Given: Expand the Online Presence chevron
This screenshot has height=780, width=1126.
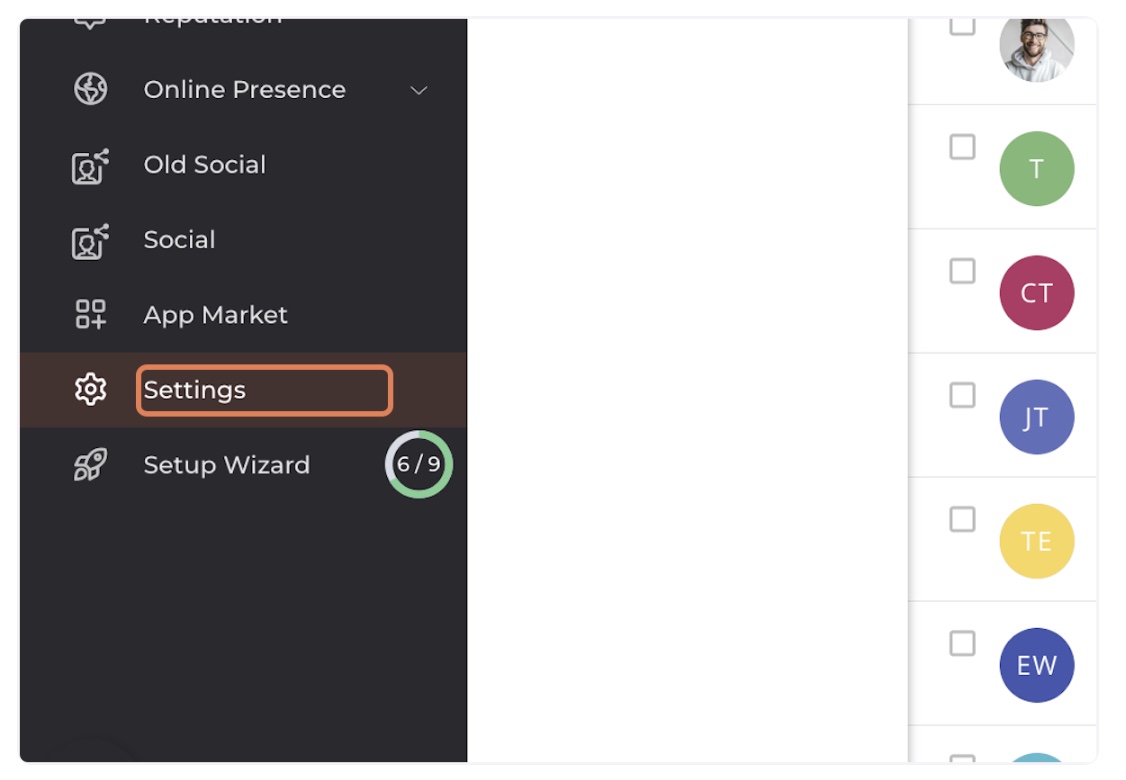Looking at the screenshot, I should point(419,90).
